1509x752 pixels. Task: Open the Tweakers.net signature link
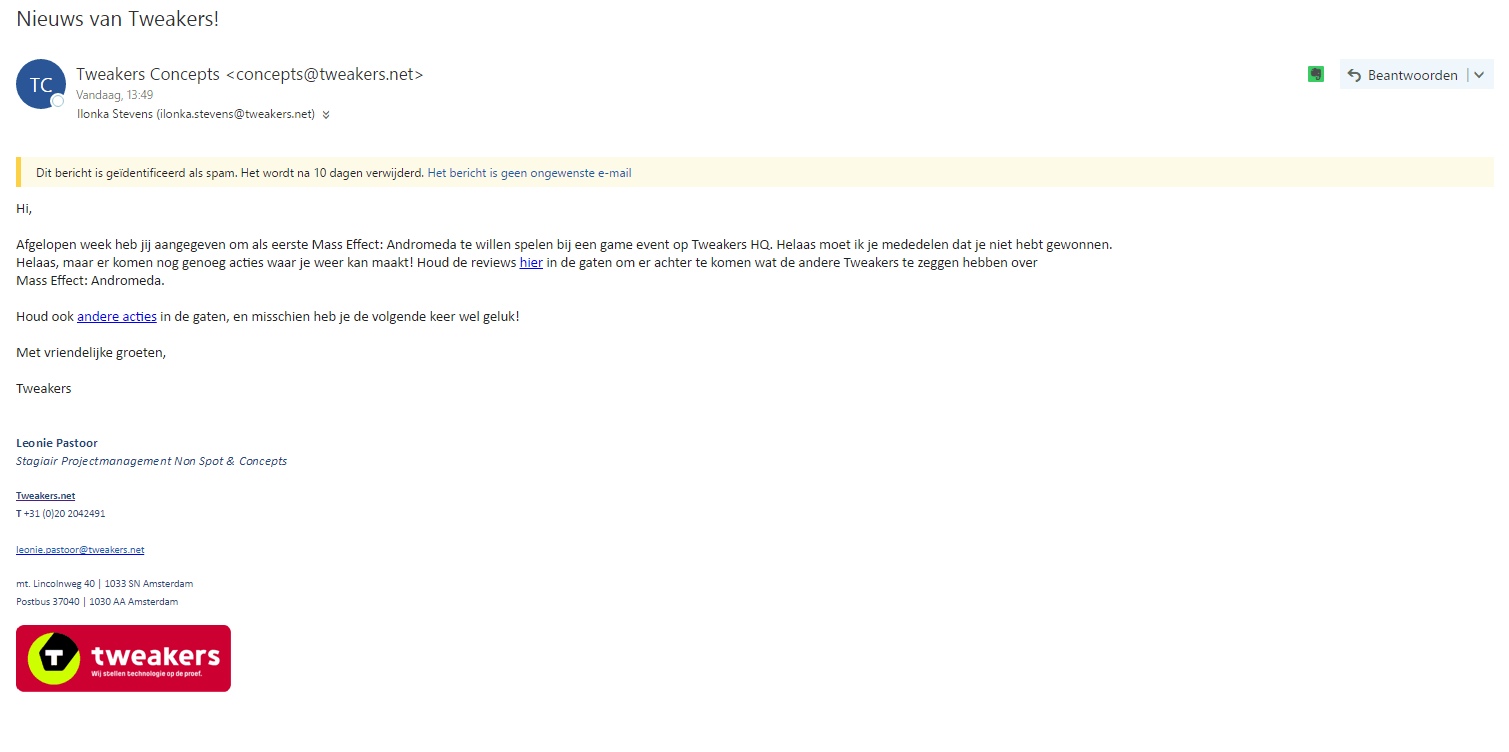tap(45, 496)
